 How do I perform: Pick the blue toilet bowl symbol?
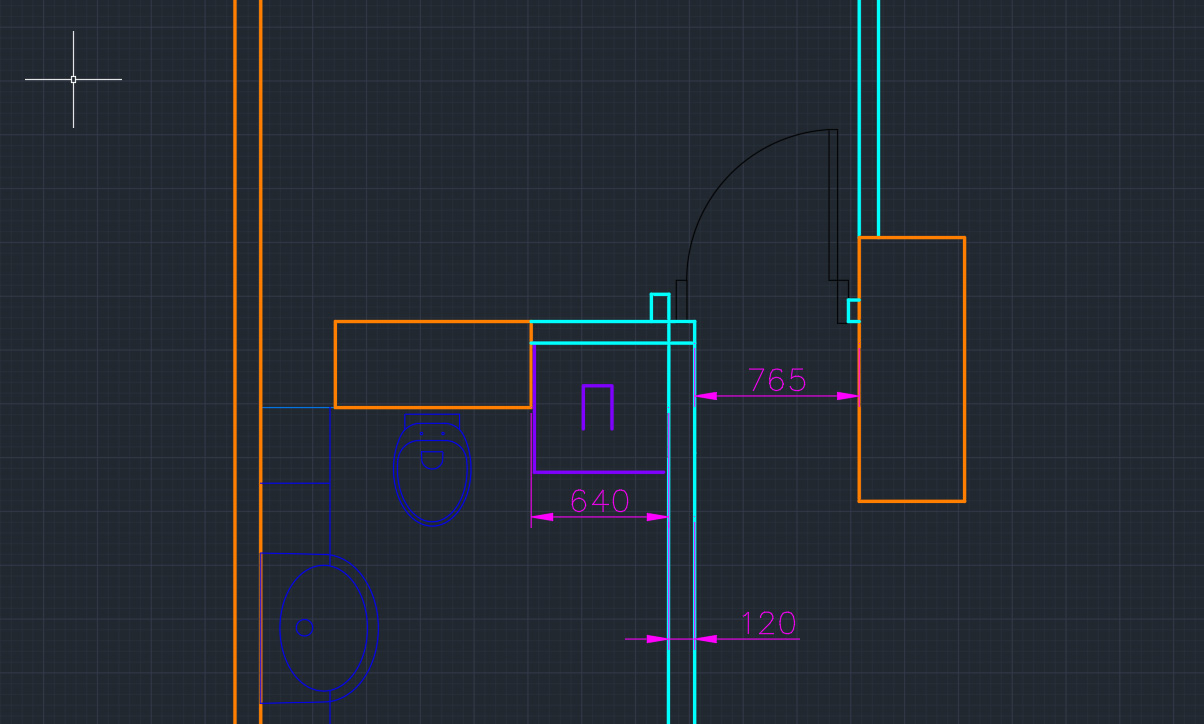pos(431,469)
